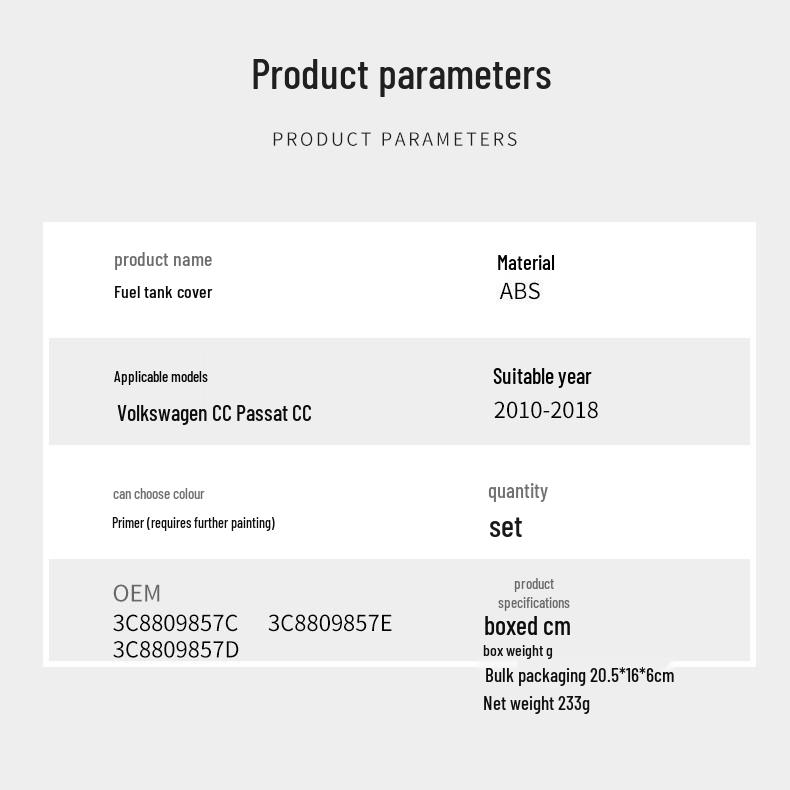Select OEM number 3C8809857C
Image resolution: width=790 pixels, height=790 pixels.
(x=175, y=623)
